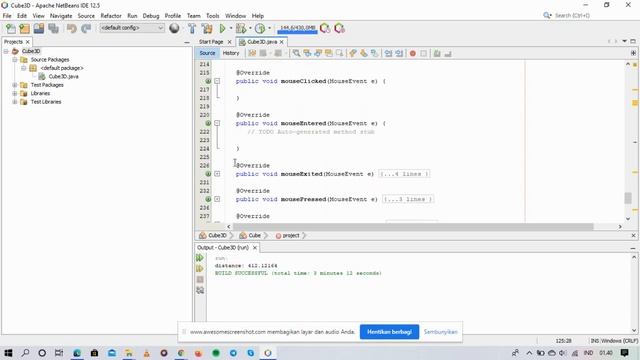
Task: Click the New File toolbar icon
Action: pos(11,28)
